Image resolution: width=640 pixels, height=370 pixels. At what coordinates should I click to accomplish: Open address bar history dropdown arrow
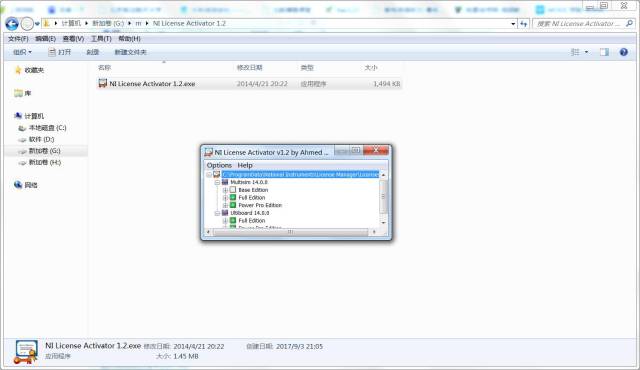point(513,24)
